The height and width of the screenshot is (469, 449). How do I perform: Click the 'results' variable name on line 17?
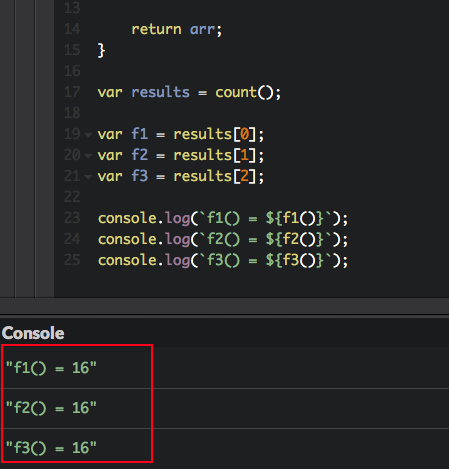point(160,92)
